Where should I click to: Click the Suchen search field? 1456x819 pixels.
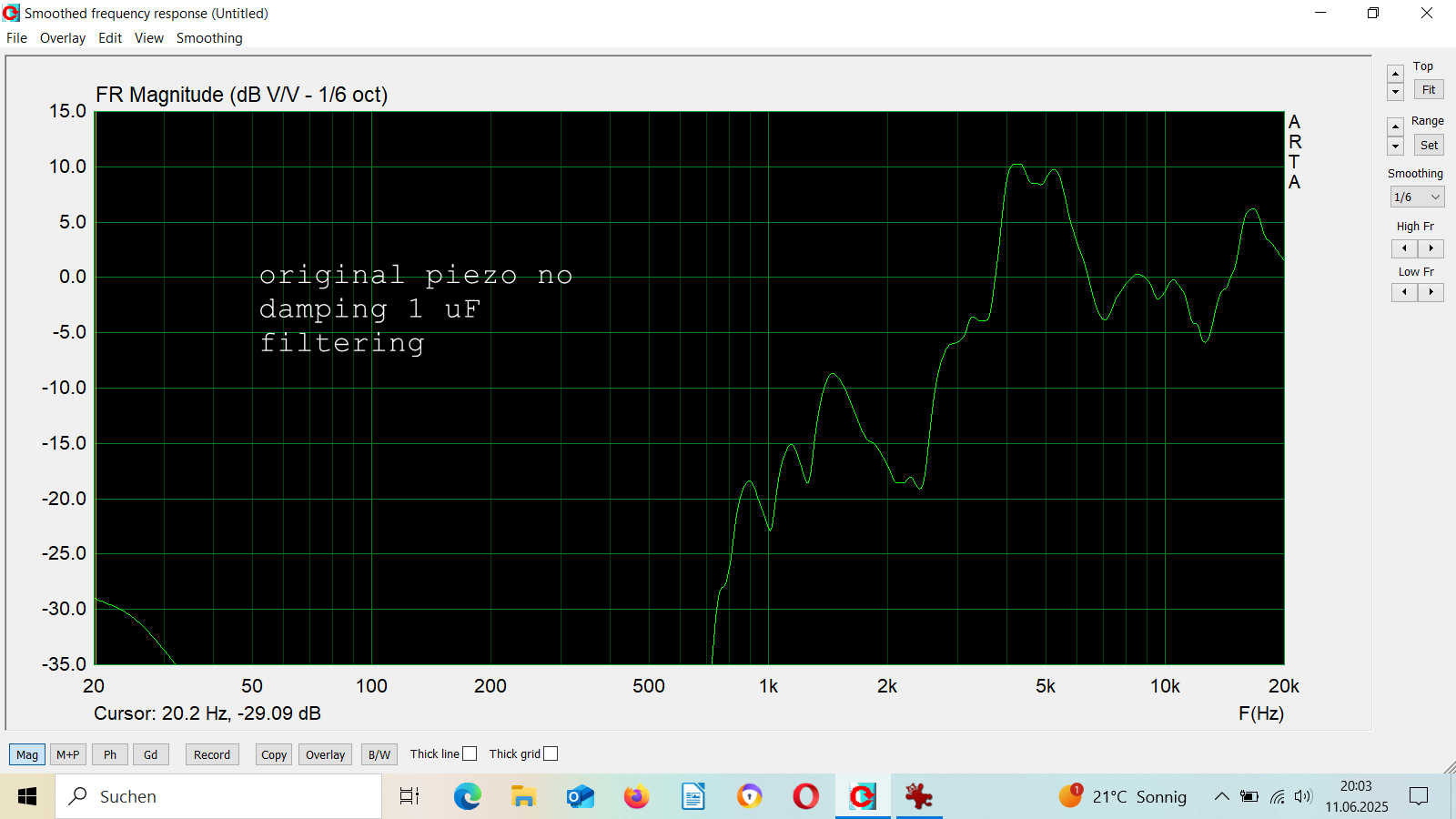[x=218, y=796]
